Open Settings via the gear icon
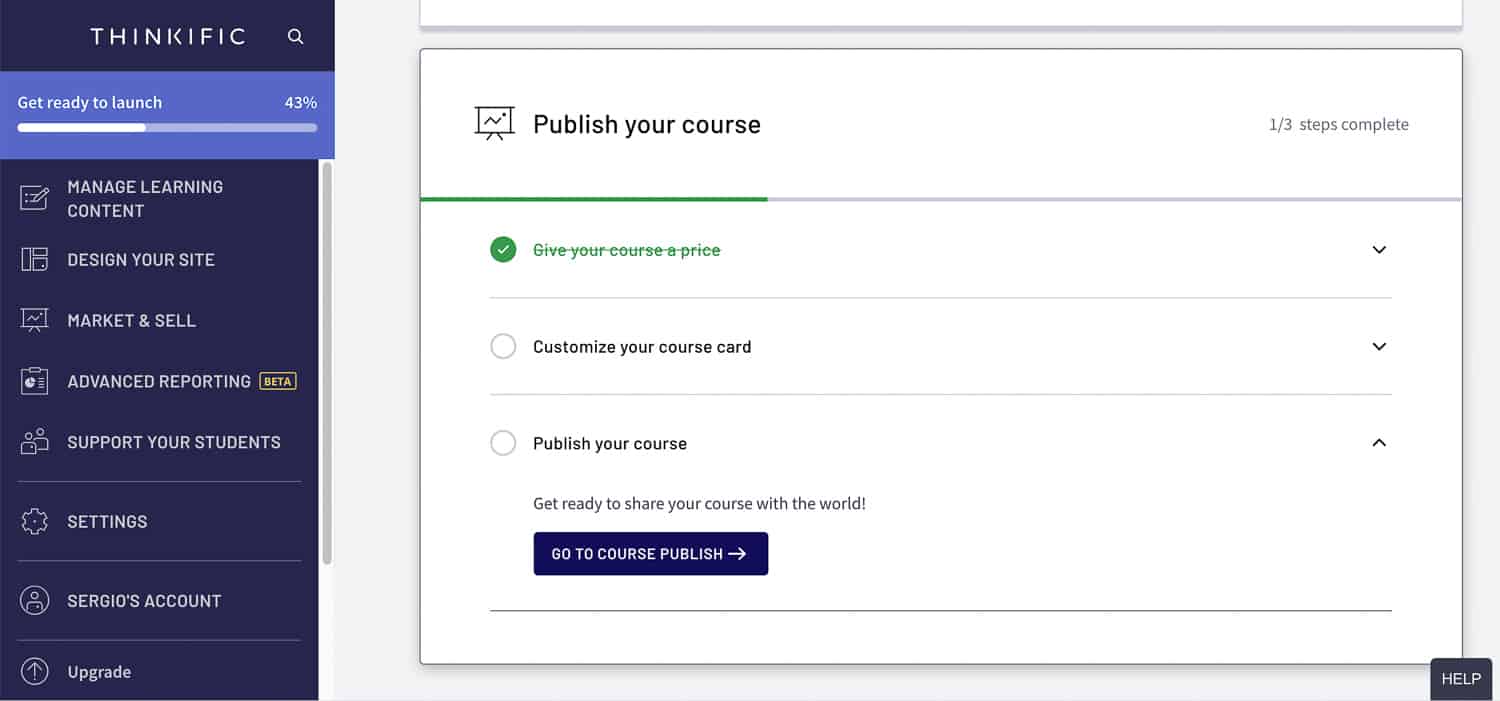Viewport: 1500px width, 701px height. click(x=34, y=521)
